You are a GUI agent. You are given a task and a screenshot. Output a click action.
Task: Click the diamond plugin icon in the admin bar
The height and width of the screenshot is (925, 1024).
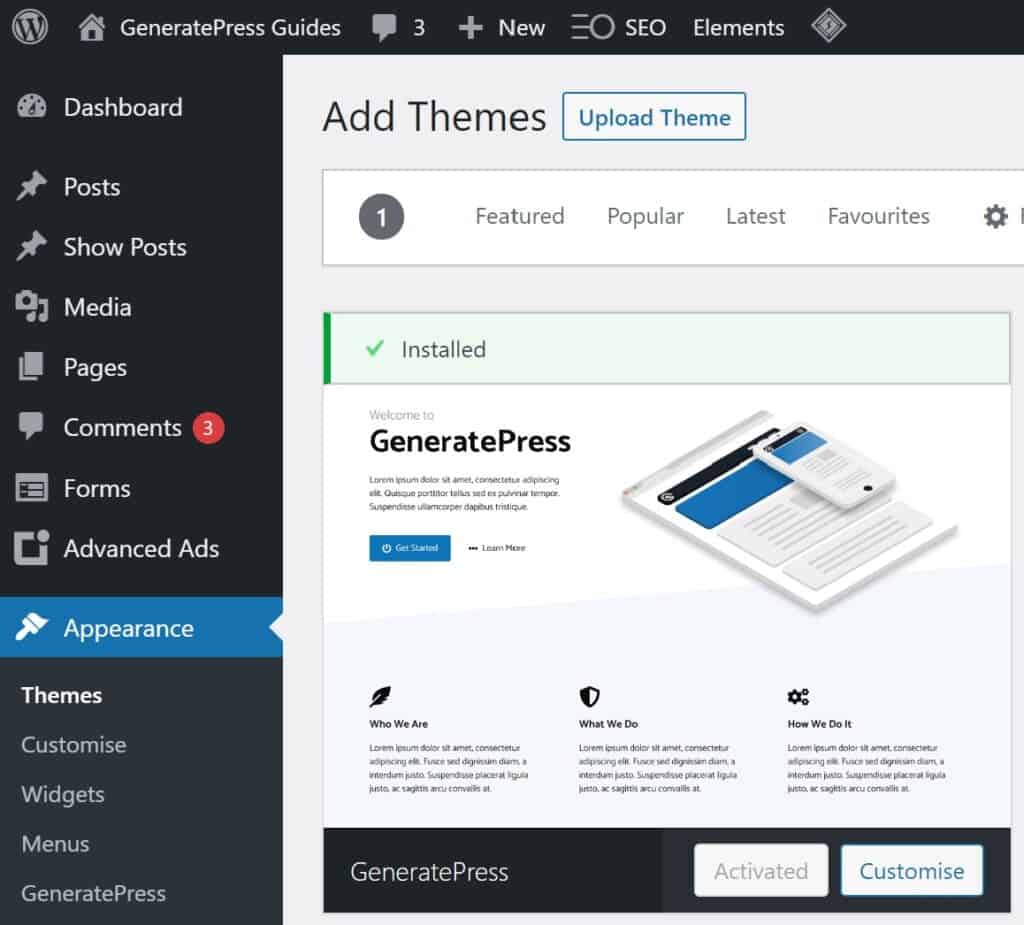click(x=829, y=27)
